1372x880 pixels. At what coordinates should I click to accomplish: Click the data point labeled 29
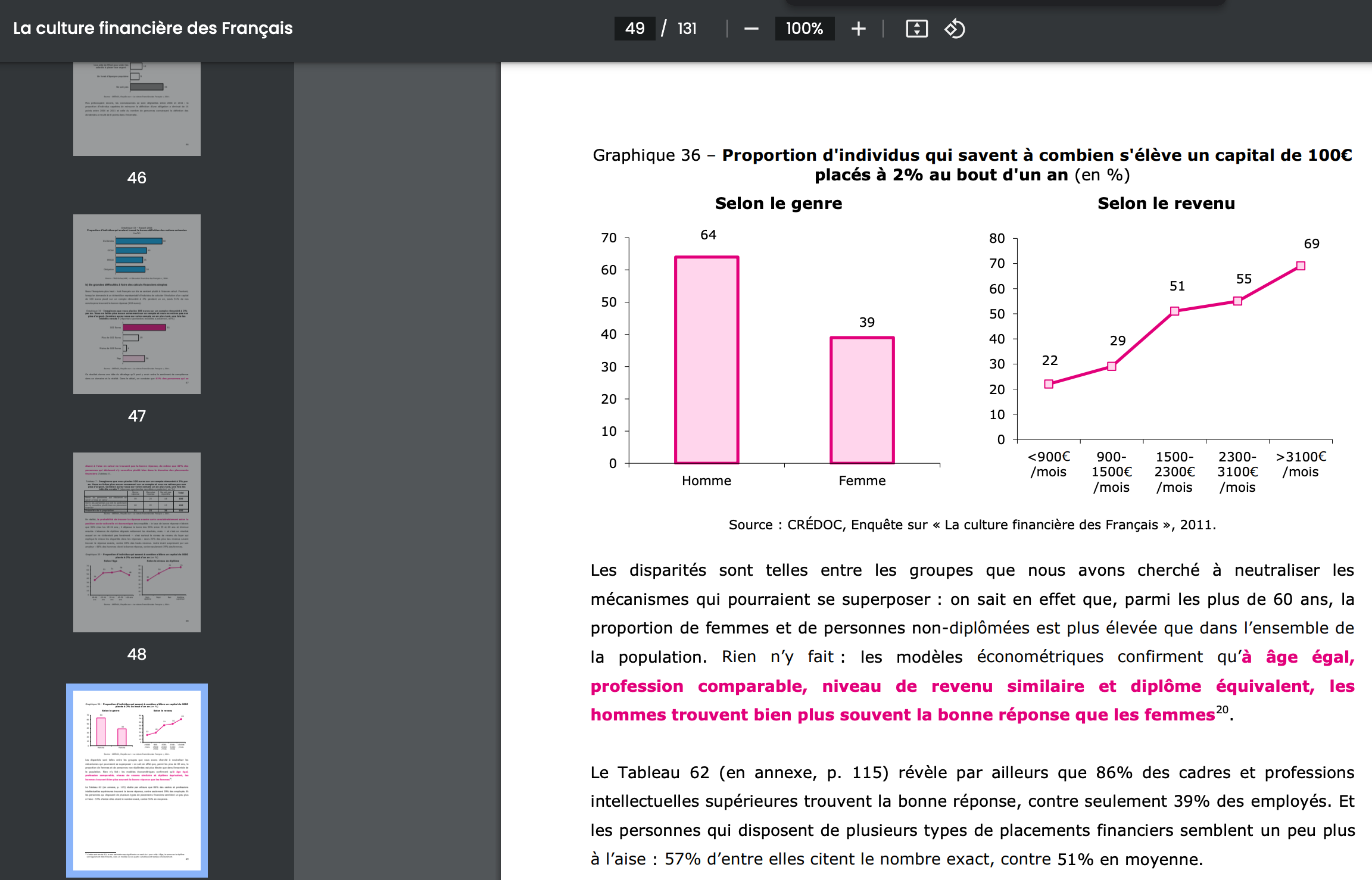tap(1112, 366)
